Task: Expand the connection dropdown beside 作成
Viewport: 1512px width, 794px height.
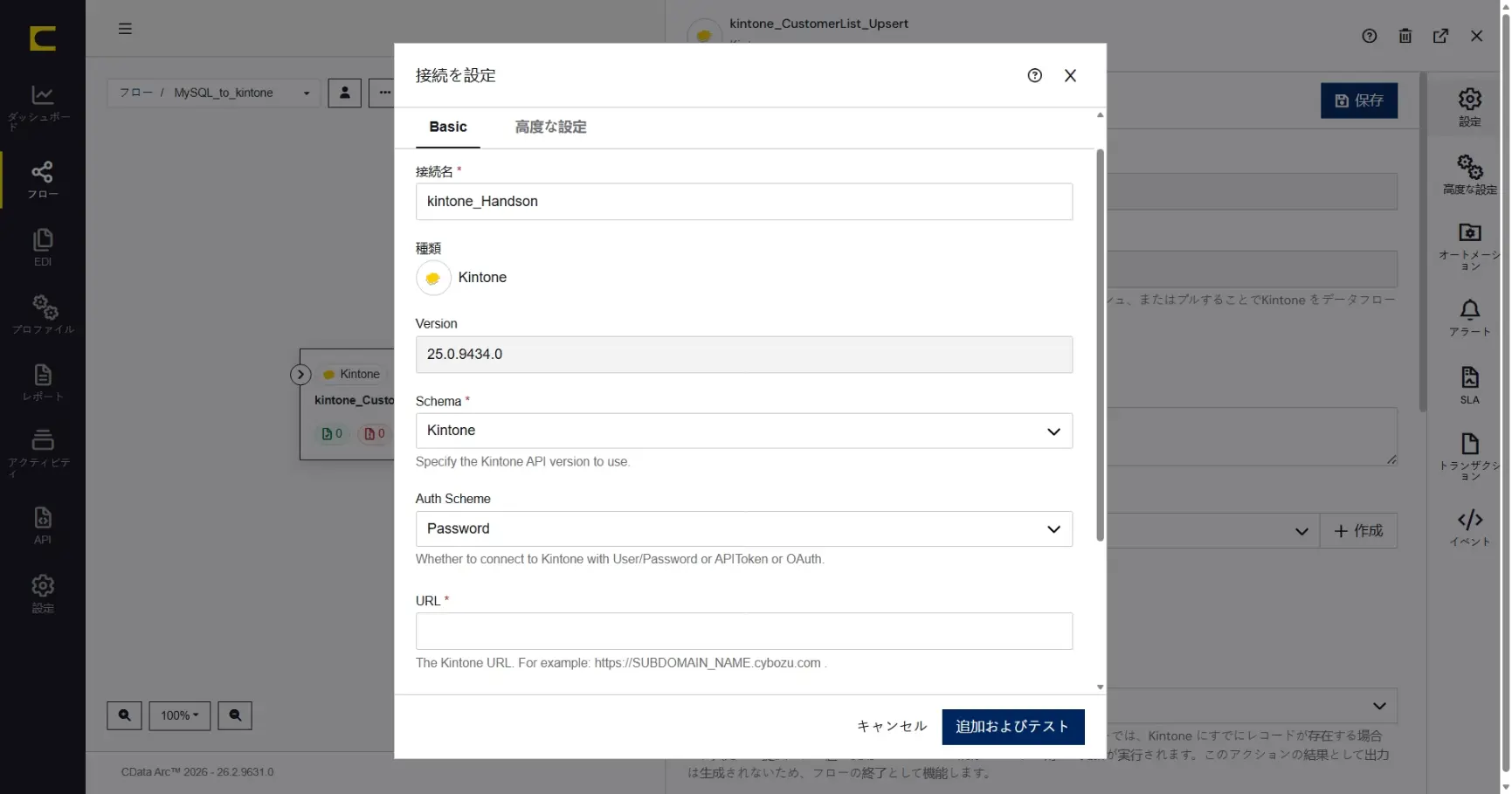Action: click(x=1301, y=531)
